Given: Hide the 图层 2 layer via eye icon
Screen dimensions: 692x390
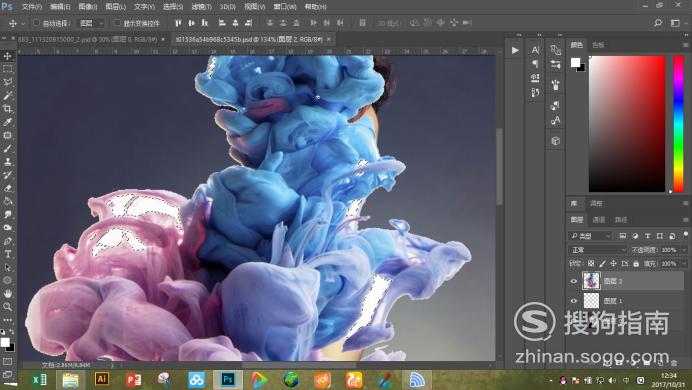Looking at the screenshot, I should click(x=574, y=281).
